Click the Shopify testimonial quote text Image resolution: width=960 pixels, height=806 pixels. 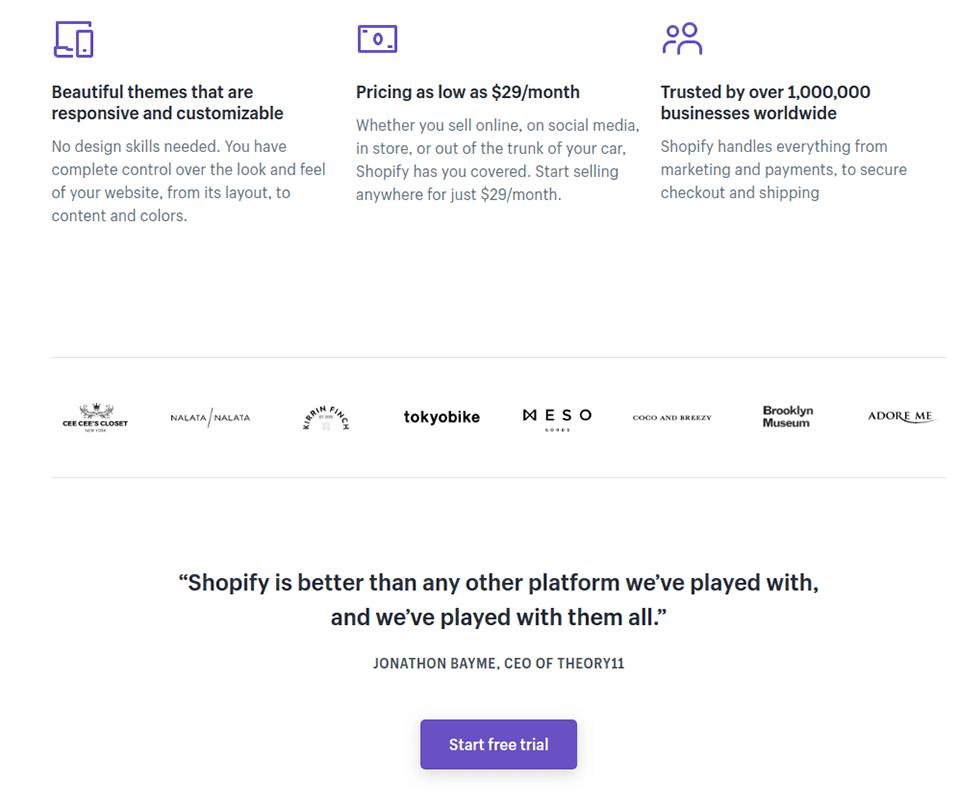498,600
